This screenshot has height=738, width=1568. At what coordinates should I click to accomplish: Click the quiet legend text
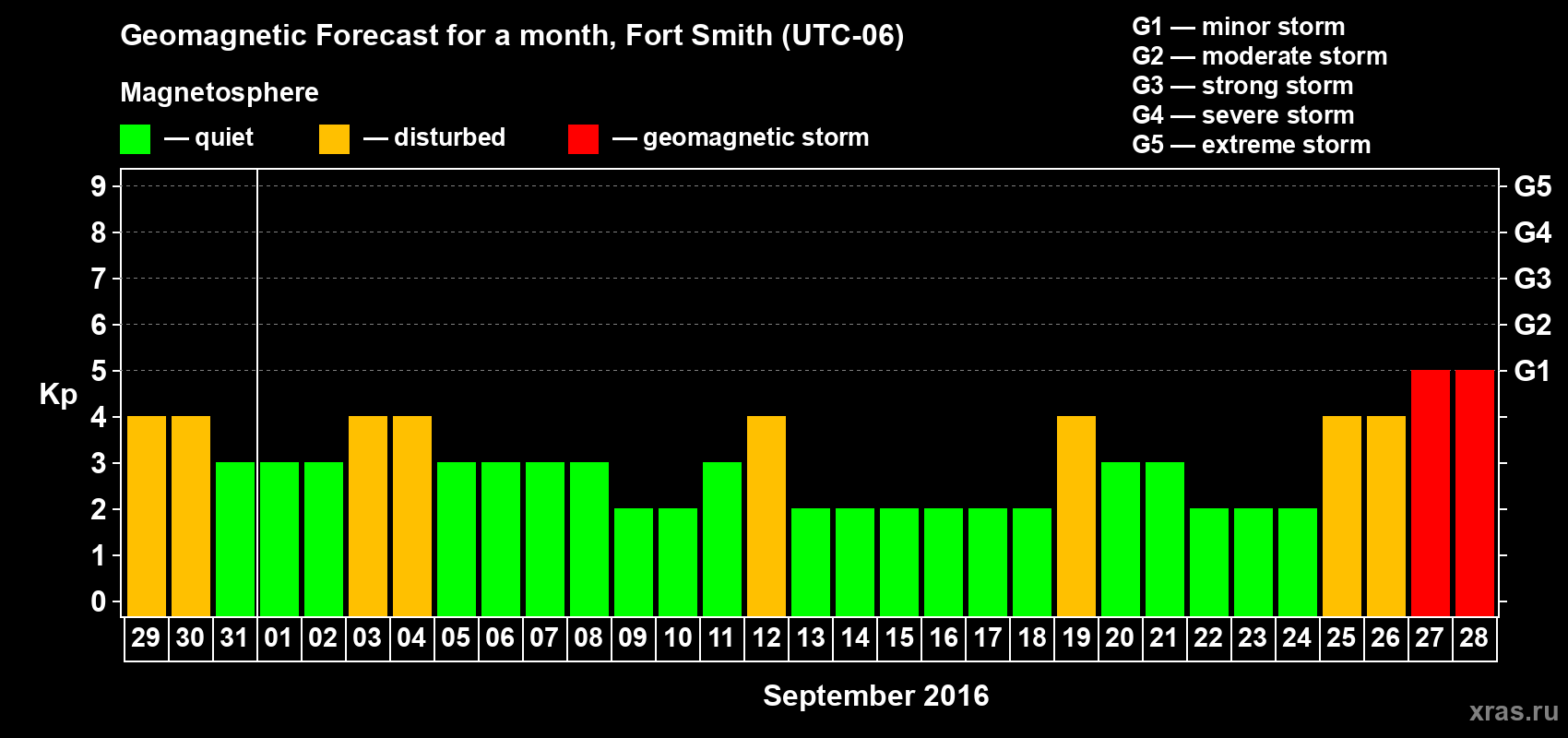pos(224,138)
